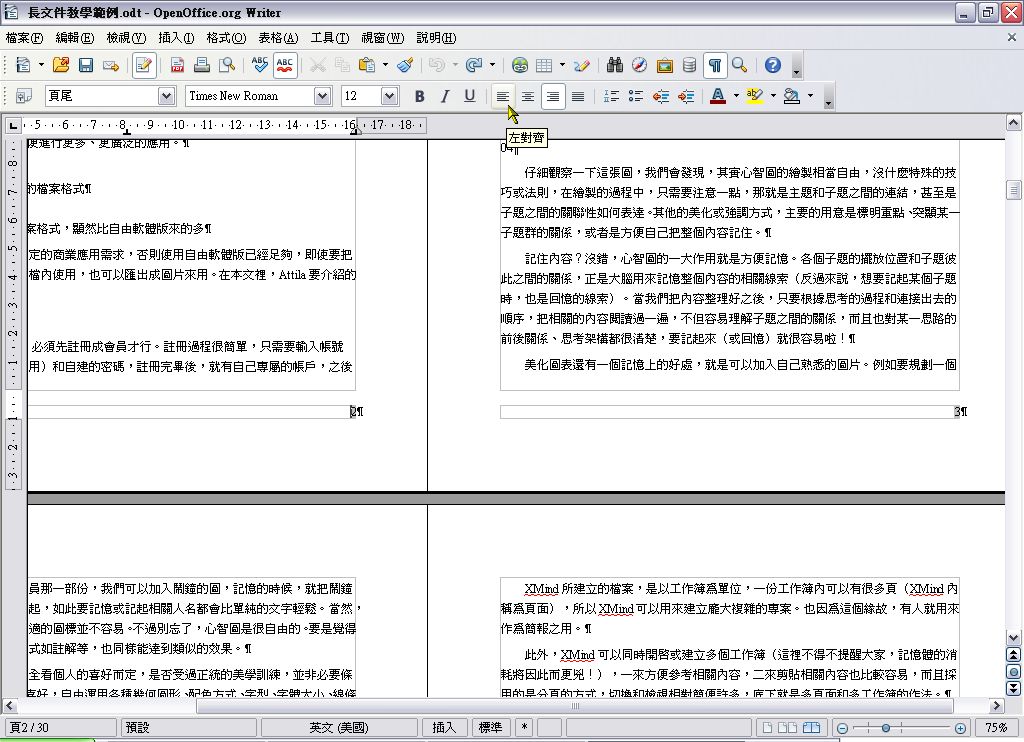Click the 標準 selection mode in status bar
The height and width of the screenshot is (742, 1024).
[490, 728]
